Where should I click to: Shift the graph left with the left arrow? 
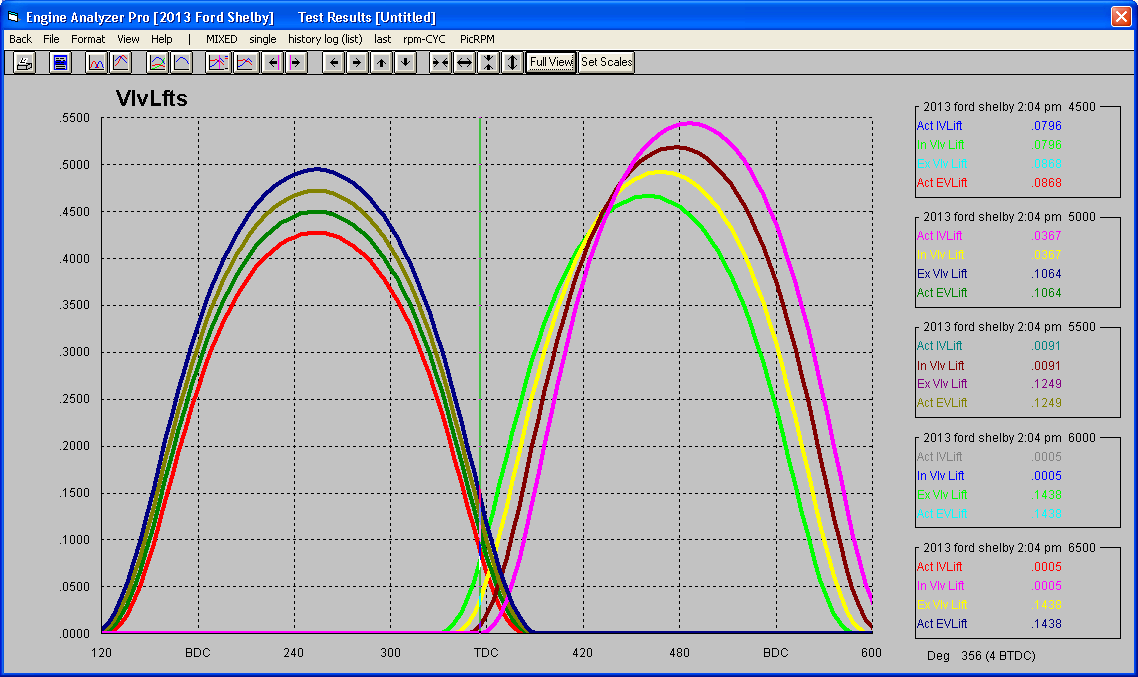[x=333, y=62]
